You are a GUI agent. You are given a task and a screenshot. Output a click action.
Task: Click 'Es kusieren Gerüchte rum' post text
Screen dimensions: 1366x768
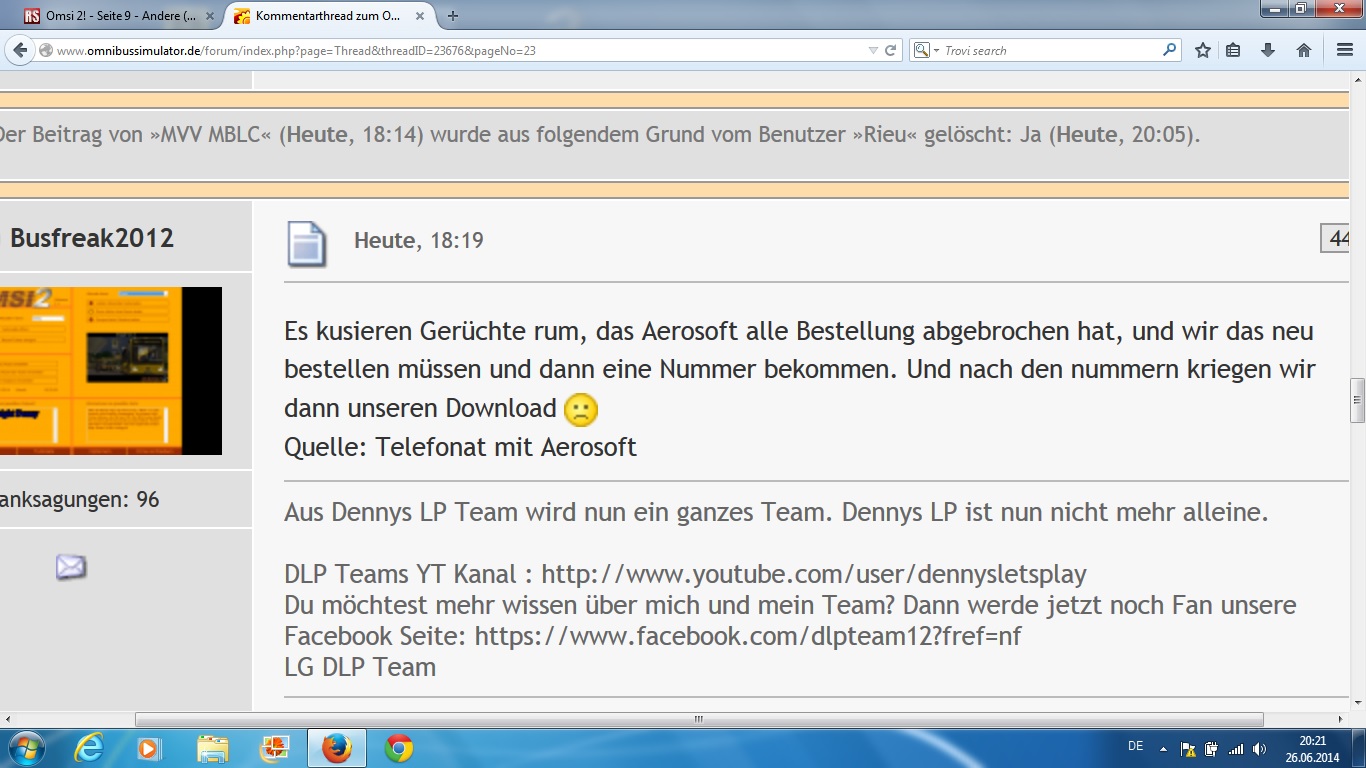point(434,331)
